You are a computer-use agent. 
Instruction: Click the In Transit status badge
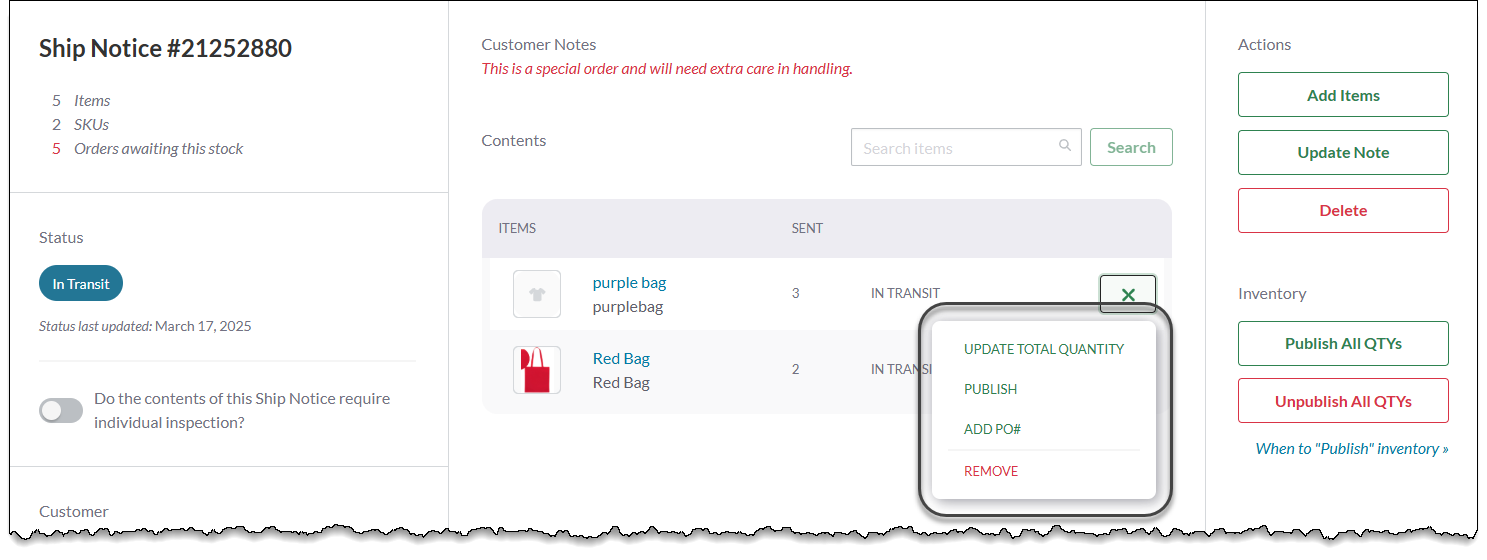click(x=81, y=283)
